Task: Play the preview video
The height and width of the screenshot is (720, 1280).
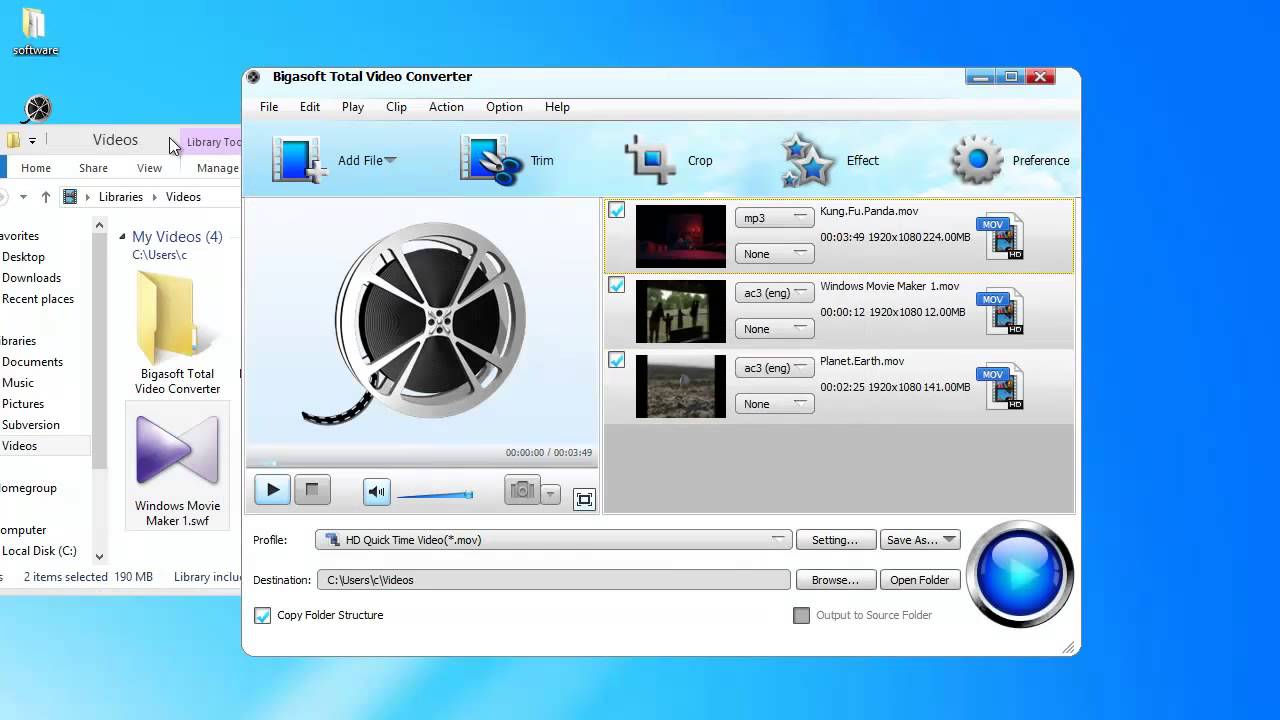Action: tap(272, 490)
